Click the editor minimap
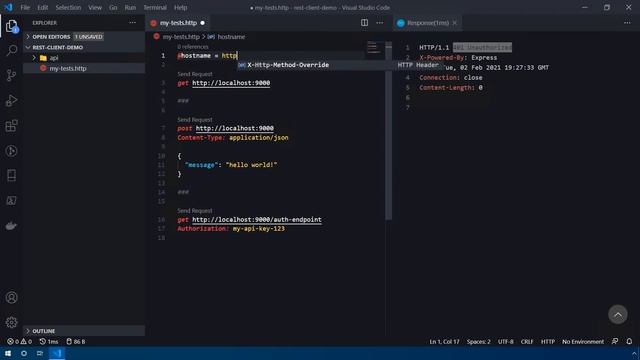 pos(375,48)
